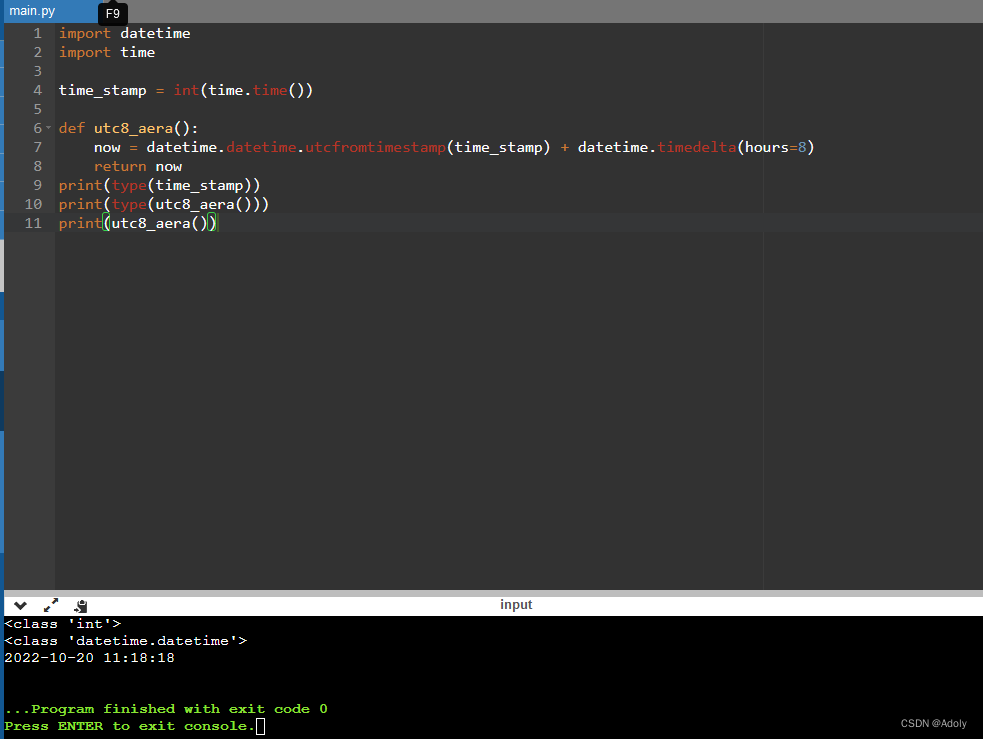Collapse the console panel using the chevron icon
This screenshot has width=983, height=739.
point(18,604)
